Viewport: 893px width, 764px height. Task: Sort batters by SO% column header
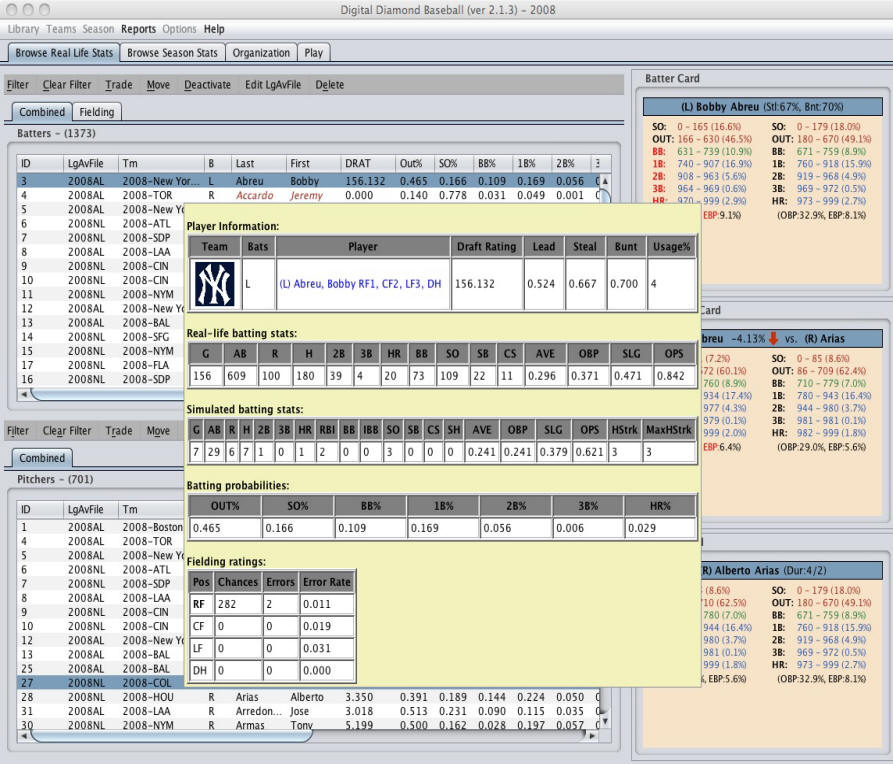click(453, 164)
